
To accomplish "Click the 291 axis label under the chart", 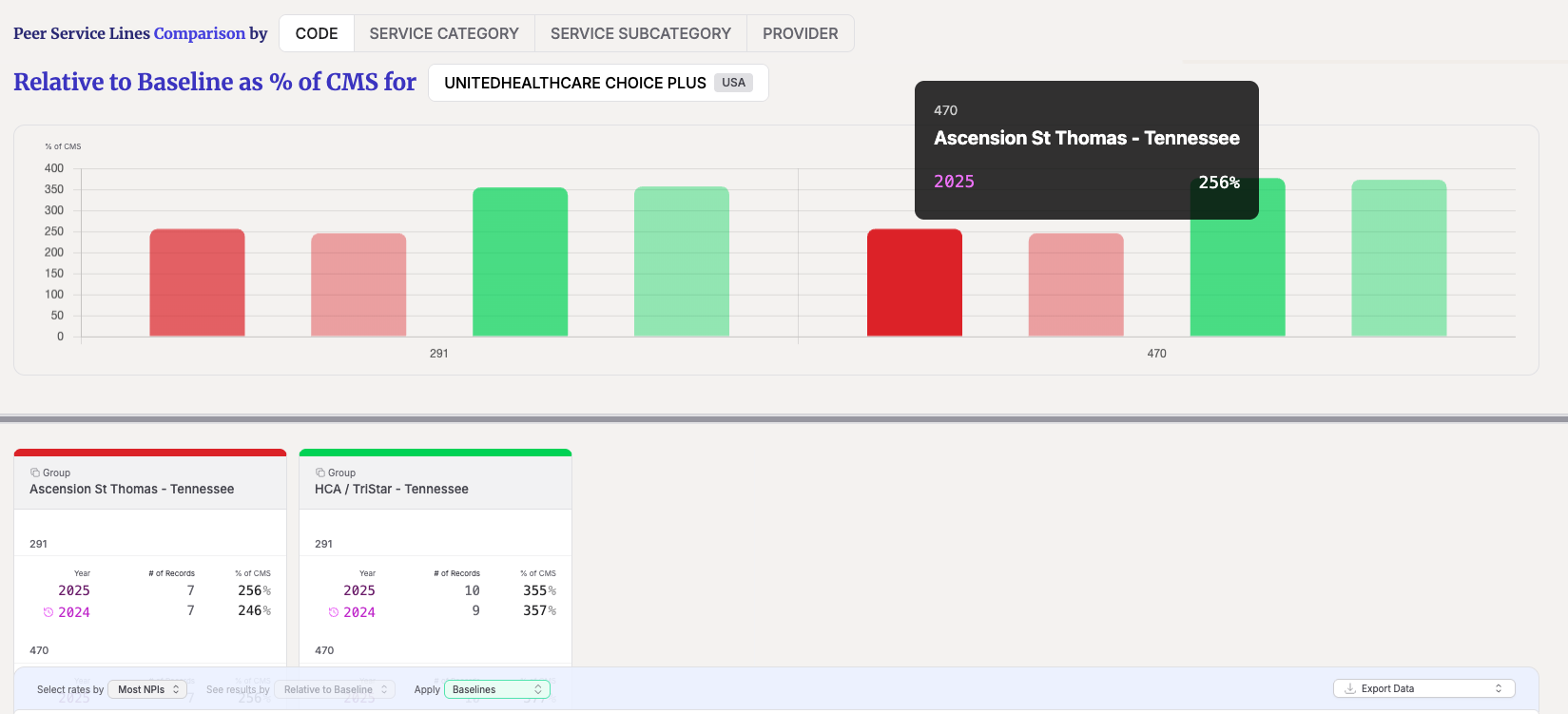I will pos(438,354).
